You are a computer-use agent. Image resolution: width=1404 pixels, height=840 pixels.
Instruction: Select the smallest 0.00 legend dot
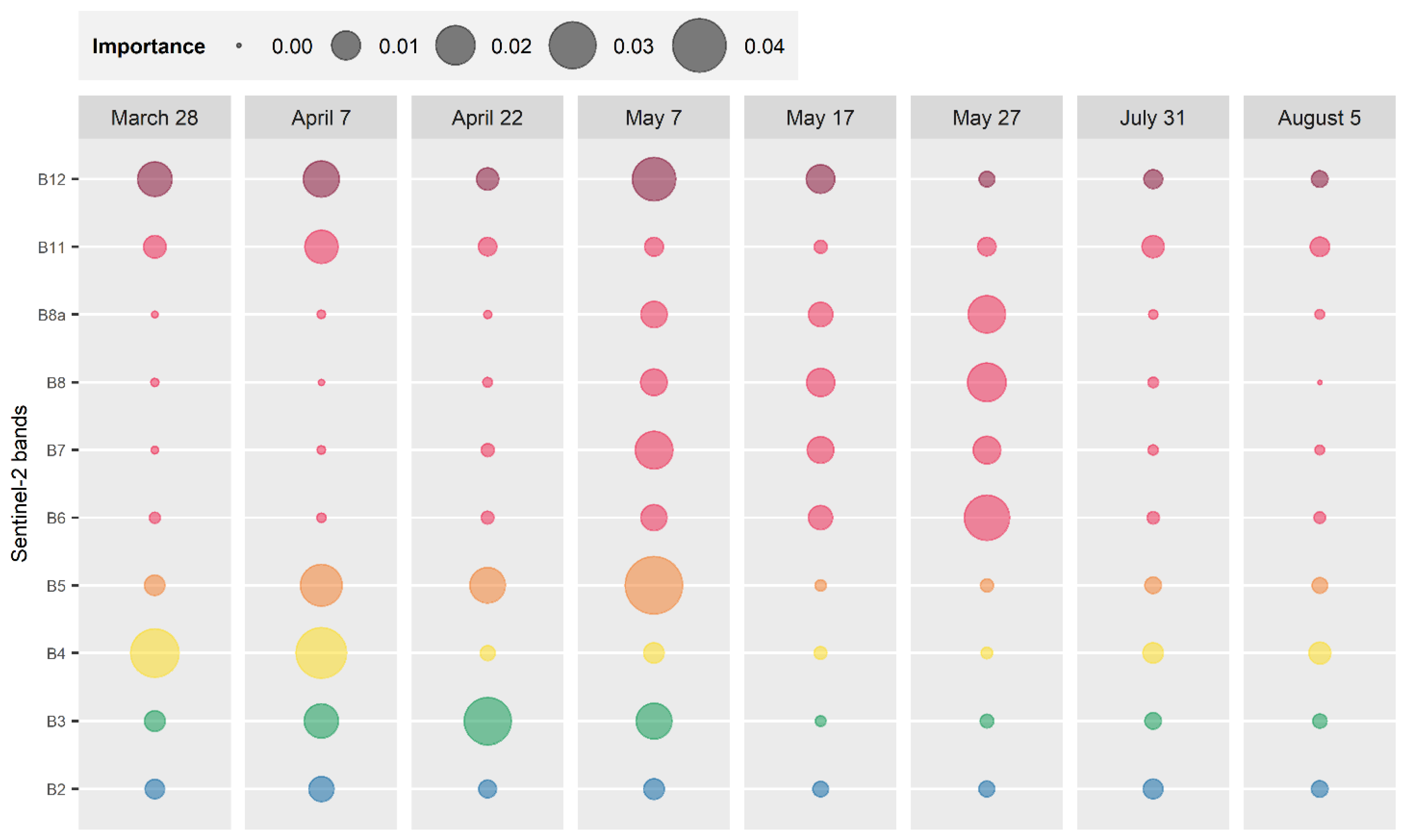239,45
